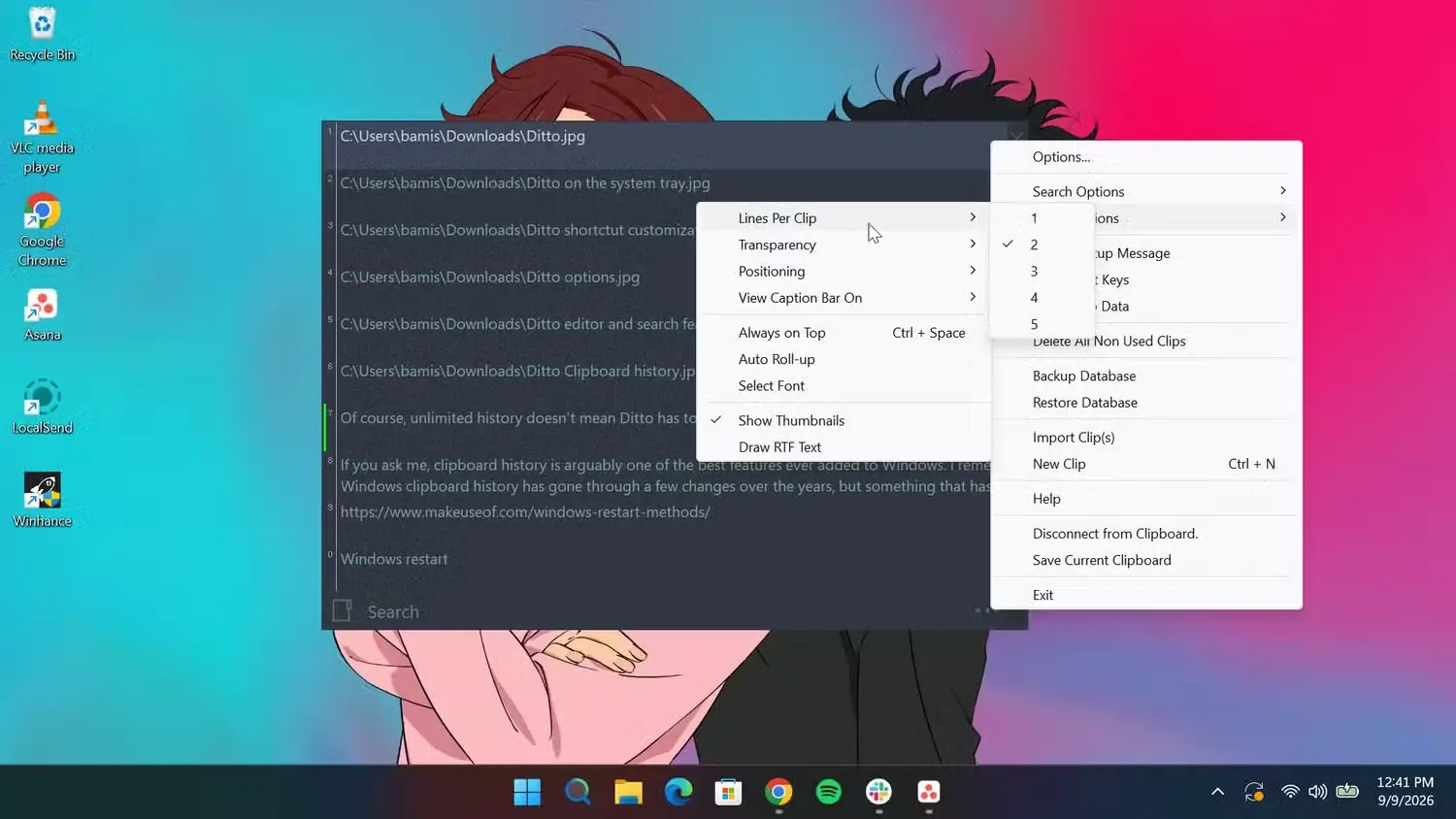Open Spotify from the taskbar
The width and height of the screenshot is (1456, 819).
pos(829,792)
